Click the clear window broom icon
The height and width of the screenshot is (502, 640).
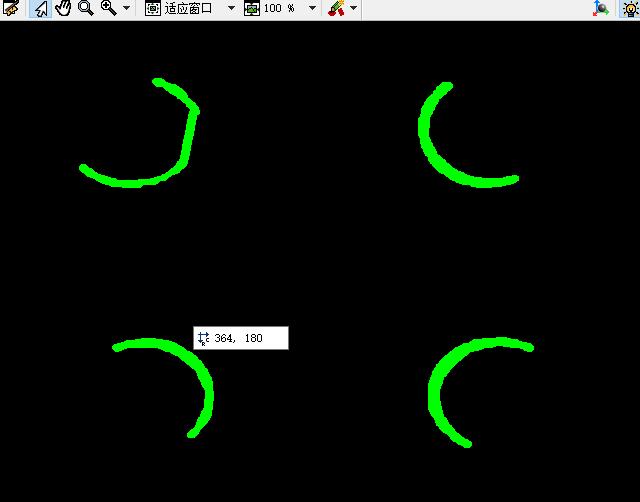point(10,7)
